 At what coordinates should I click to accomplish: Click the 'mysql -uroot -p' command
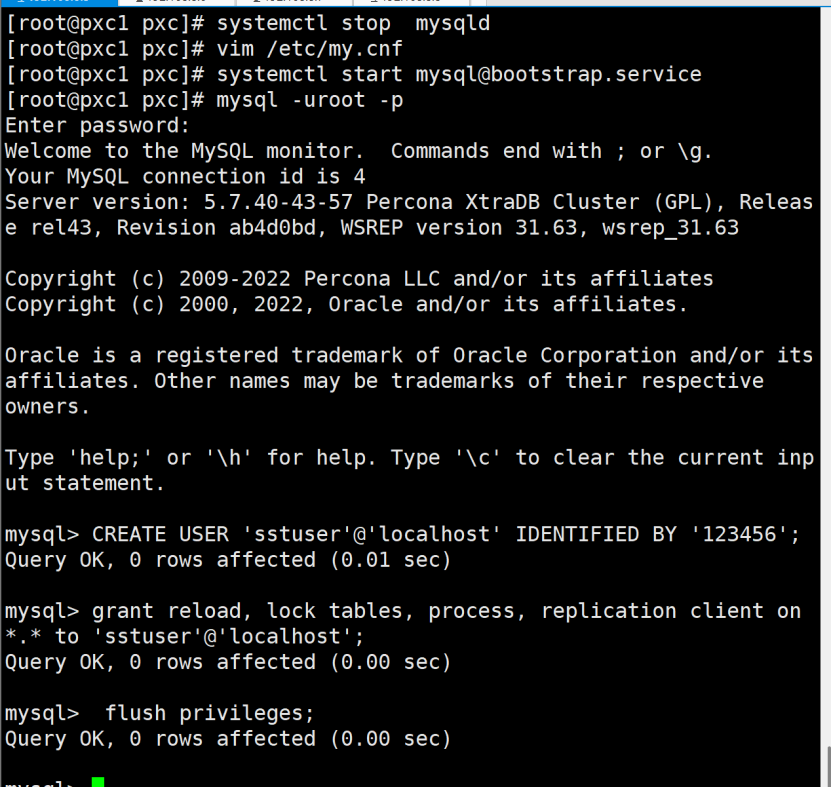pos(310,100)
